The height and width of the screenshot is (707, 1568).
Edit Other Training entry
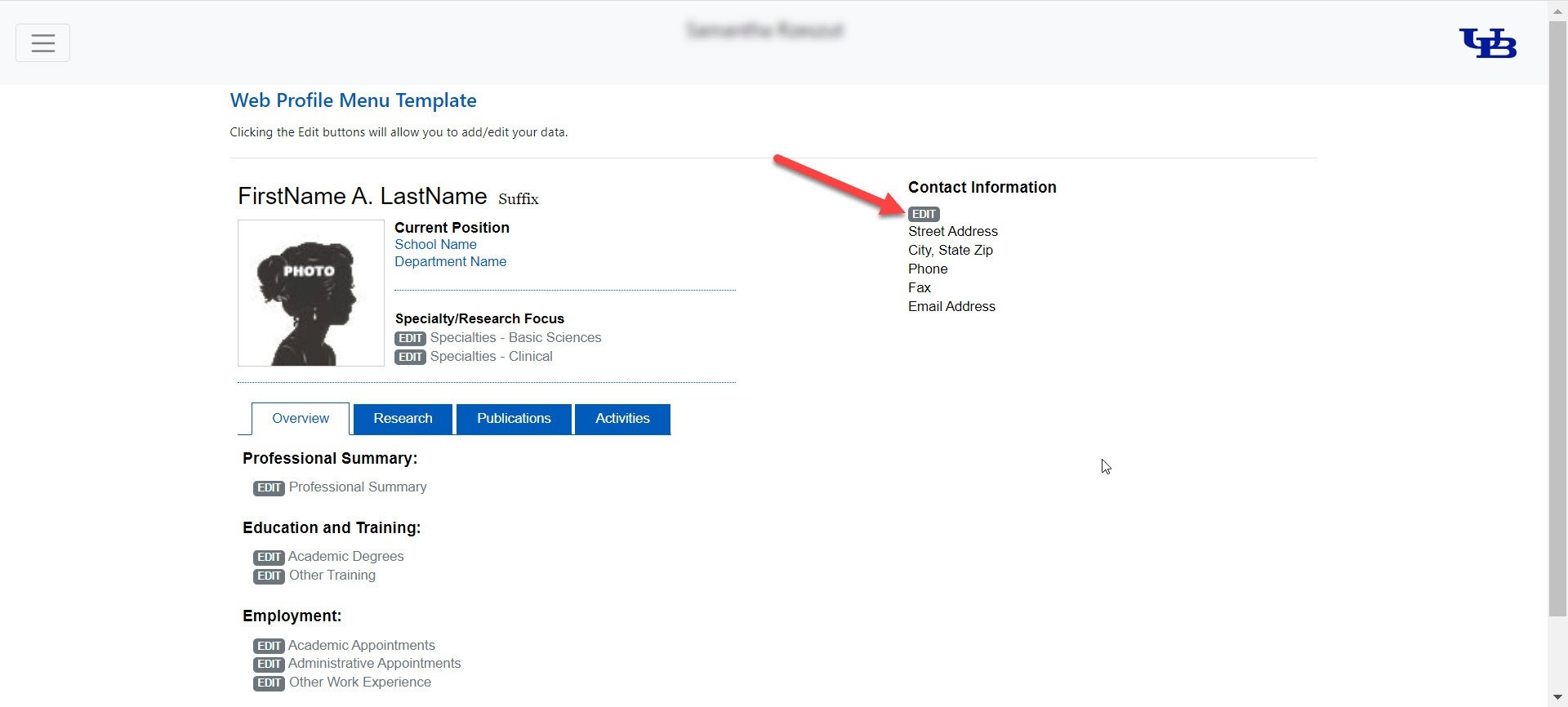click(269, 576)
